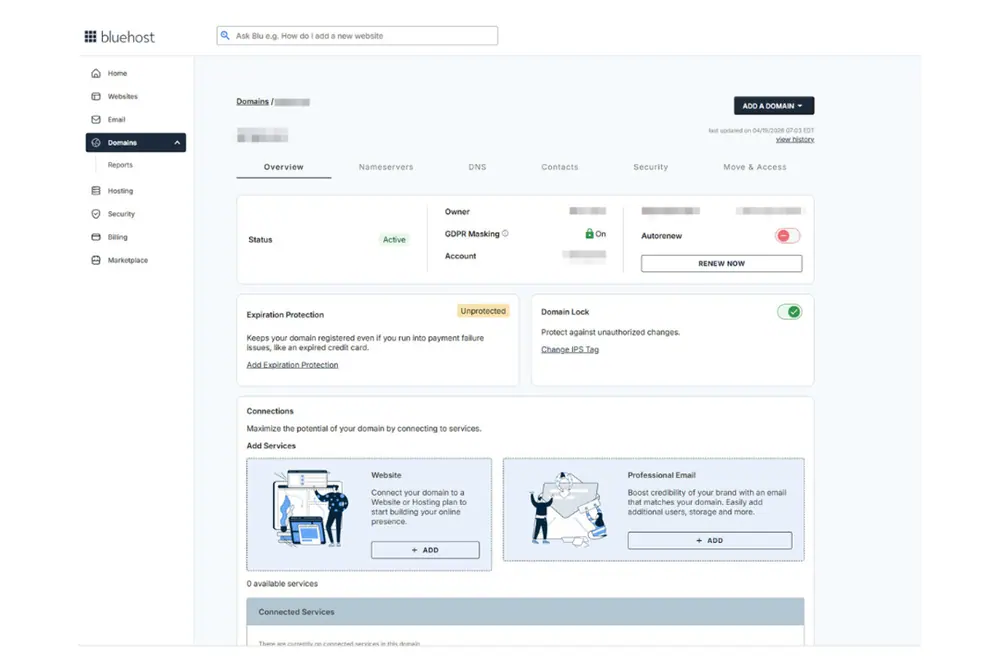
Task: Toggle the Domain Lock switch
Action: click(x=789, y=312)
